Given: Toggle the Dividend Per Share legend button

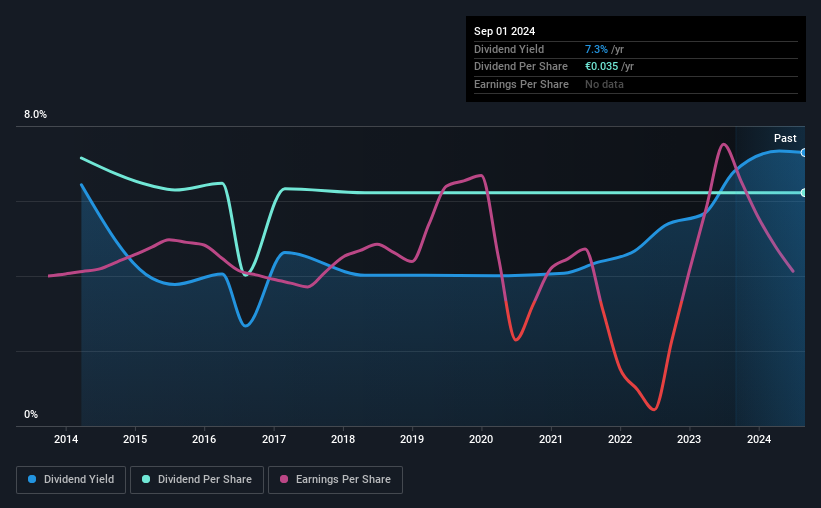Looking at the screenshot, I should 197,480.
